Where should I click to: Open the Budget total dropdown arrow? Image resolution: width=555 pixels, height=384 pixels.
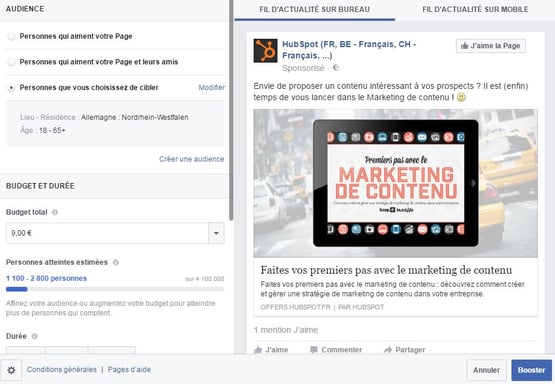[x=216, y=233]
